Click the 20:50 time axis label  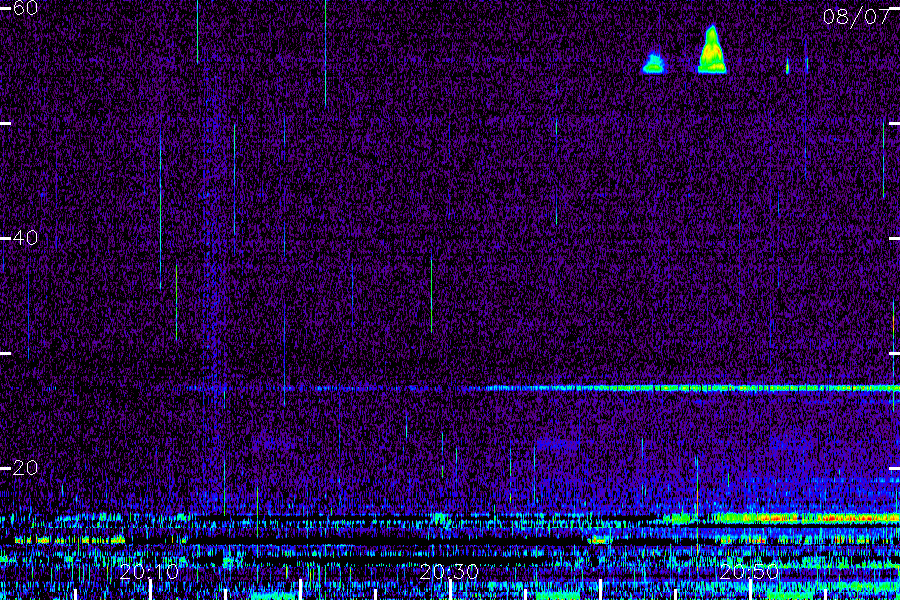pos(749,572)
